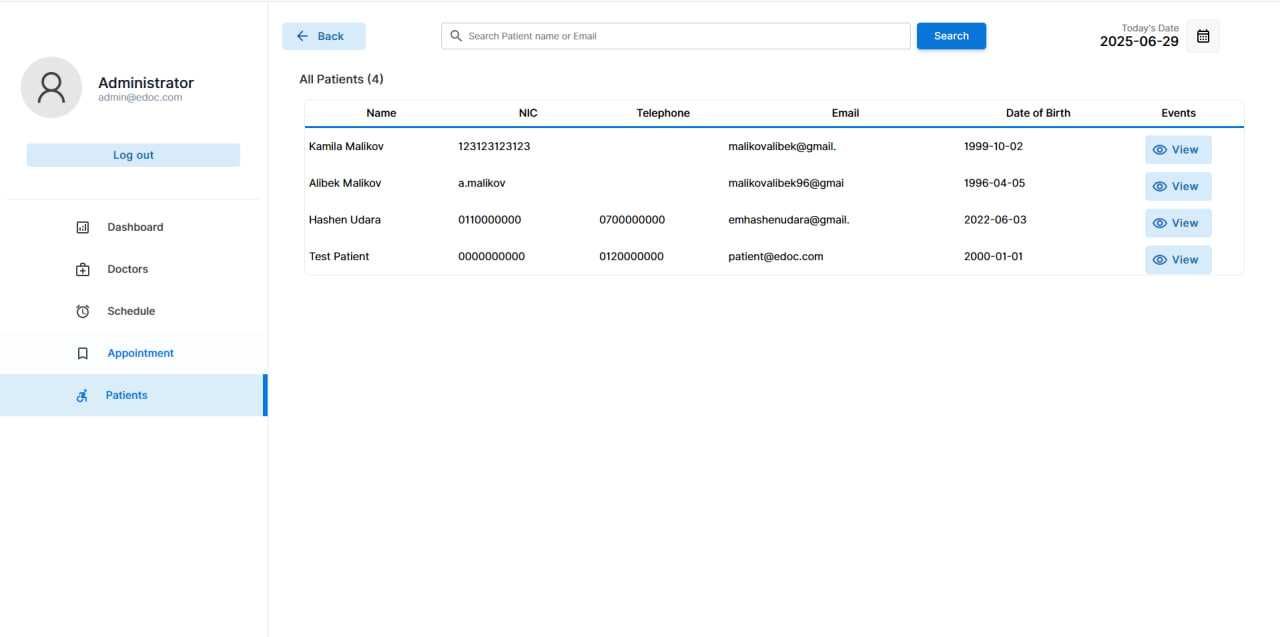Click eye icon in Hashen Udara row
Image resolution: width=1280 pixels, height=637 pixels.
[1160, 223]
